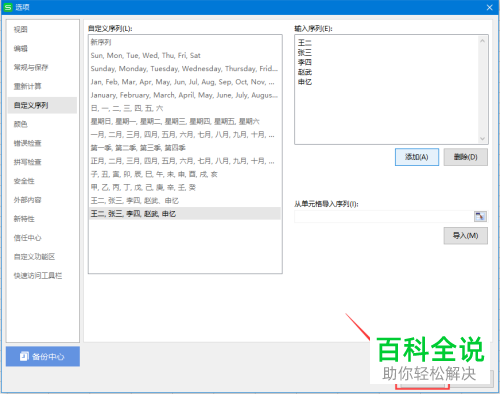
Task: Click the down arrow of 输入序列 scrollbar
Action: pyautogui.click(x=482, y=139)
